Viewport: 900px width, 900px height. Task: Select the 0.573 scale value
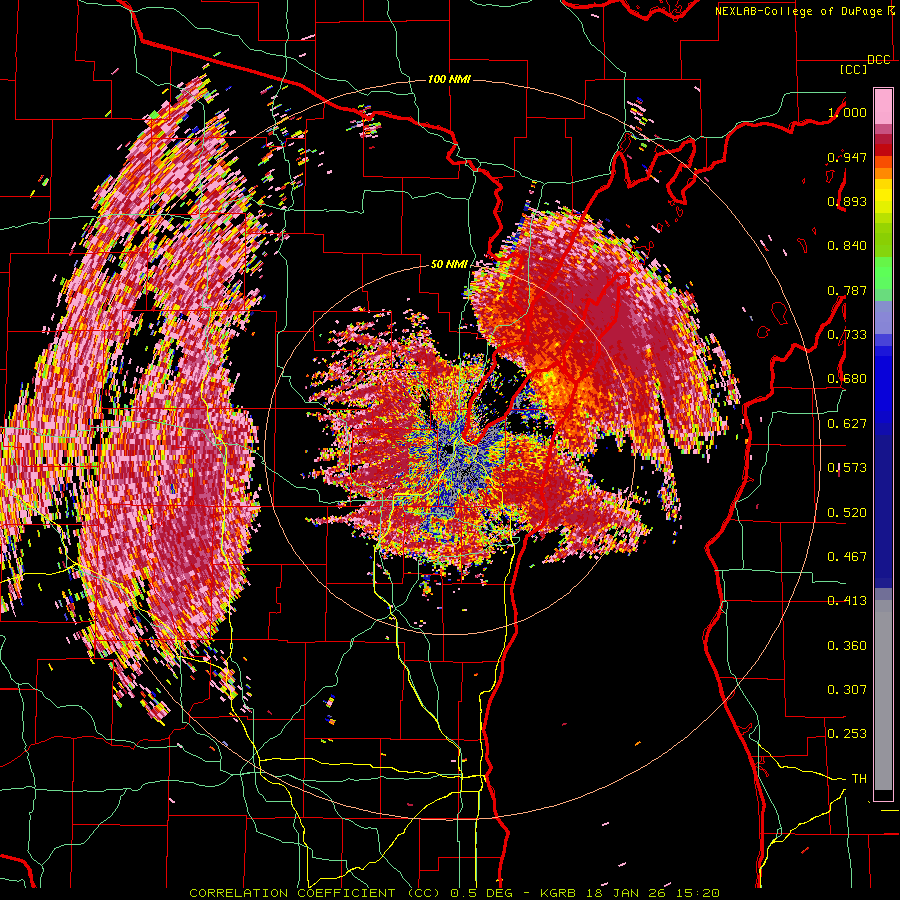[847, 468]
